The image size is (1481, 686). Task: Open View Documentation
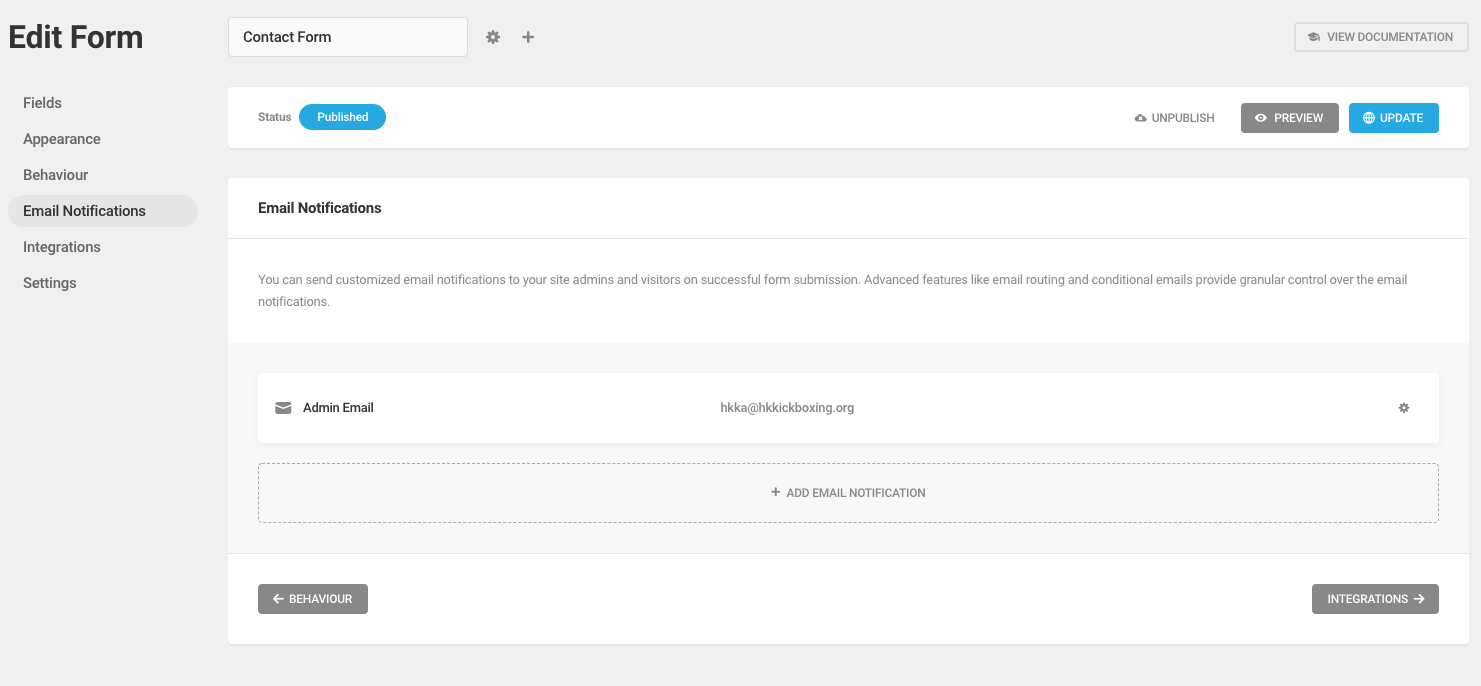click(x=1381, y=37)
